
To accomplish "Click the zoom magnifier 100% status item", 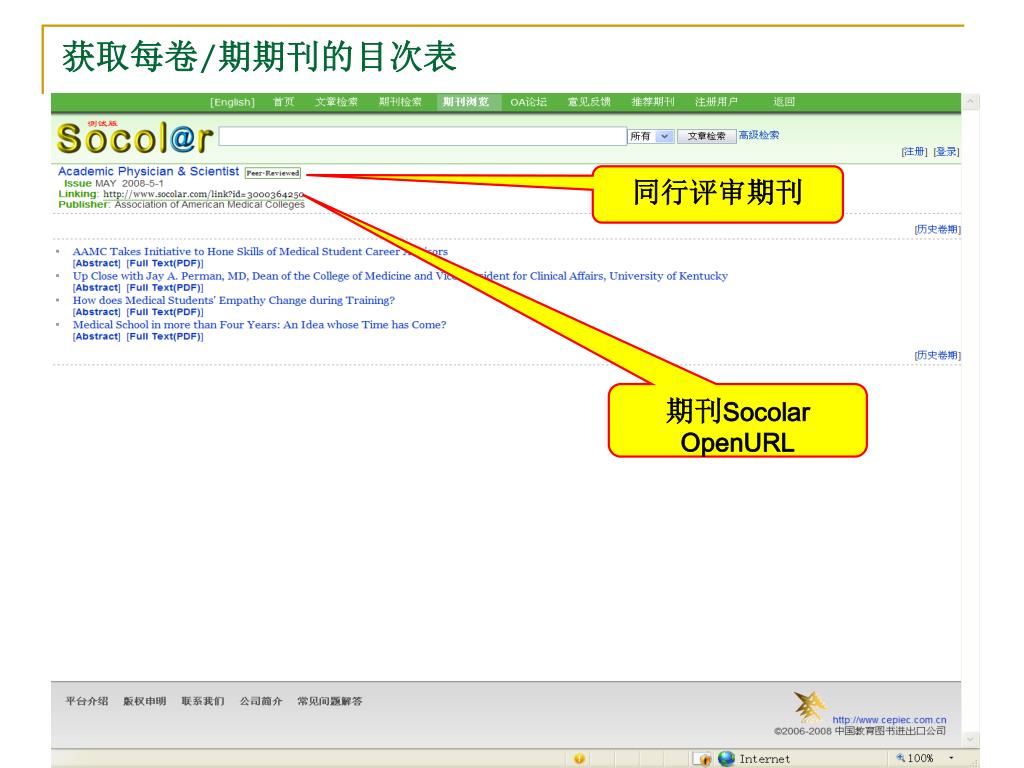I will click(915, 758).
